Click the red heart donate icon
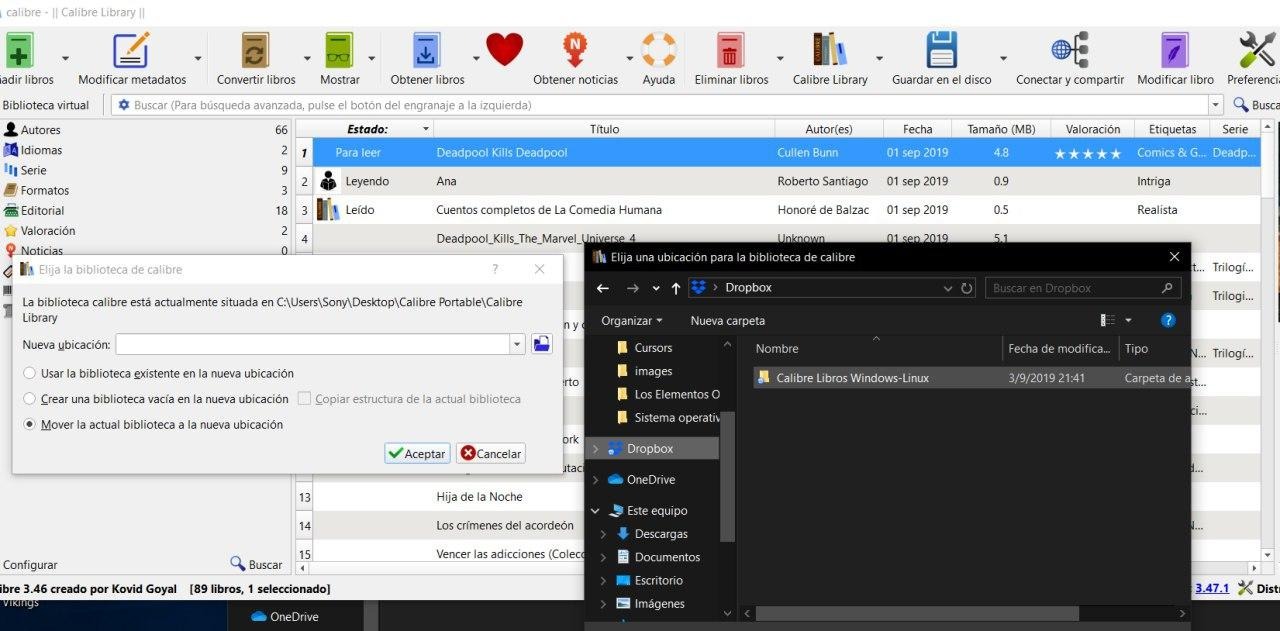Viewport: 1280px width, 631px height. click(505, 49)
